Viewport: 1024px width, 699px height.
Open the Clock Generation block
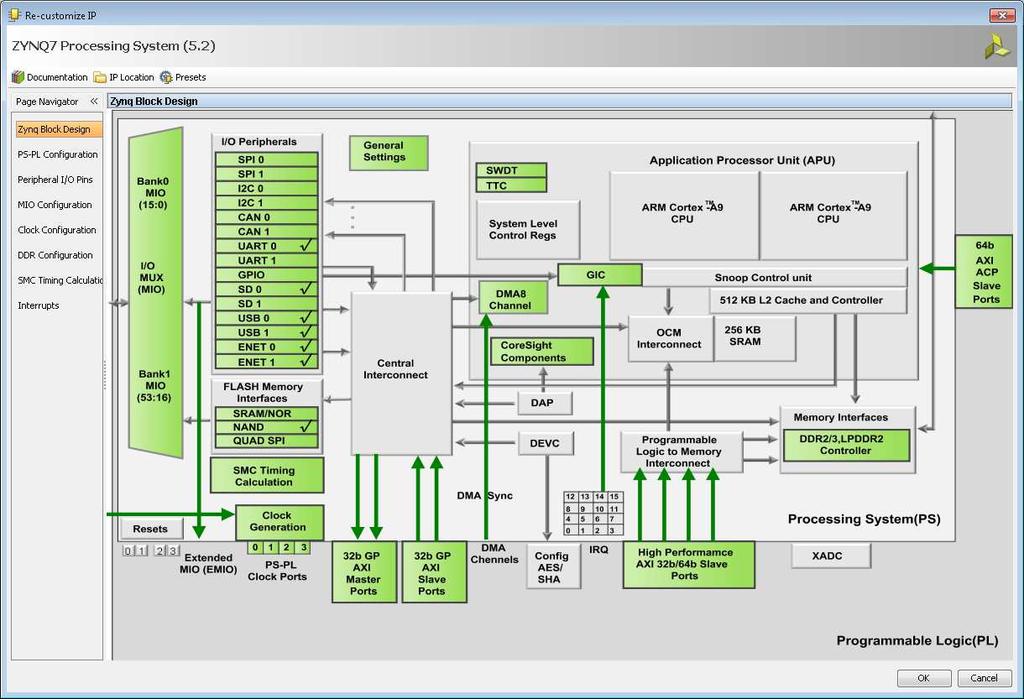click(280, 522)
